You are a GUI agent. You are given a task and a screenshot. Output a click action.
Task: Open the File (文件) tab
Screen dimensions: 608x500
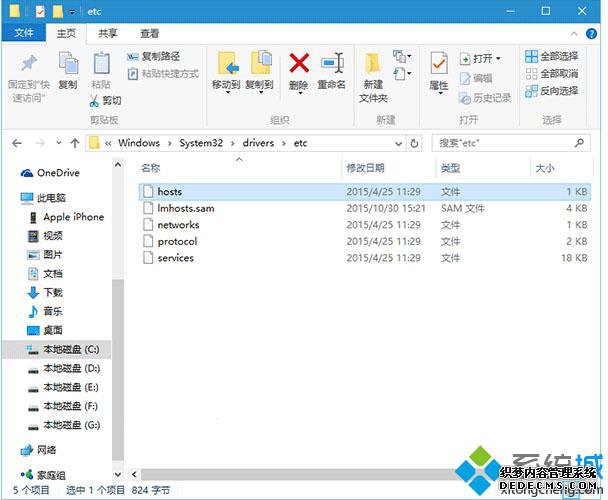[24, 33]
